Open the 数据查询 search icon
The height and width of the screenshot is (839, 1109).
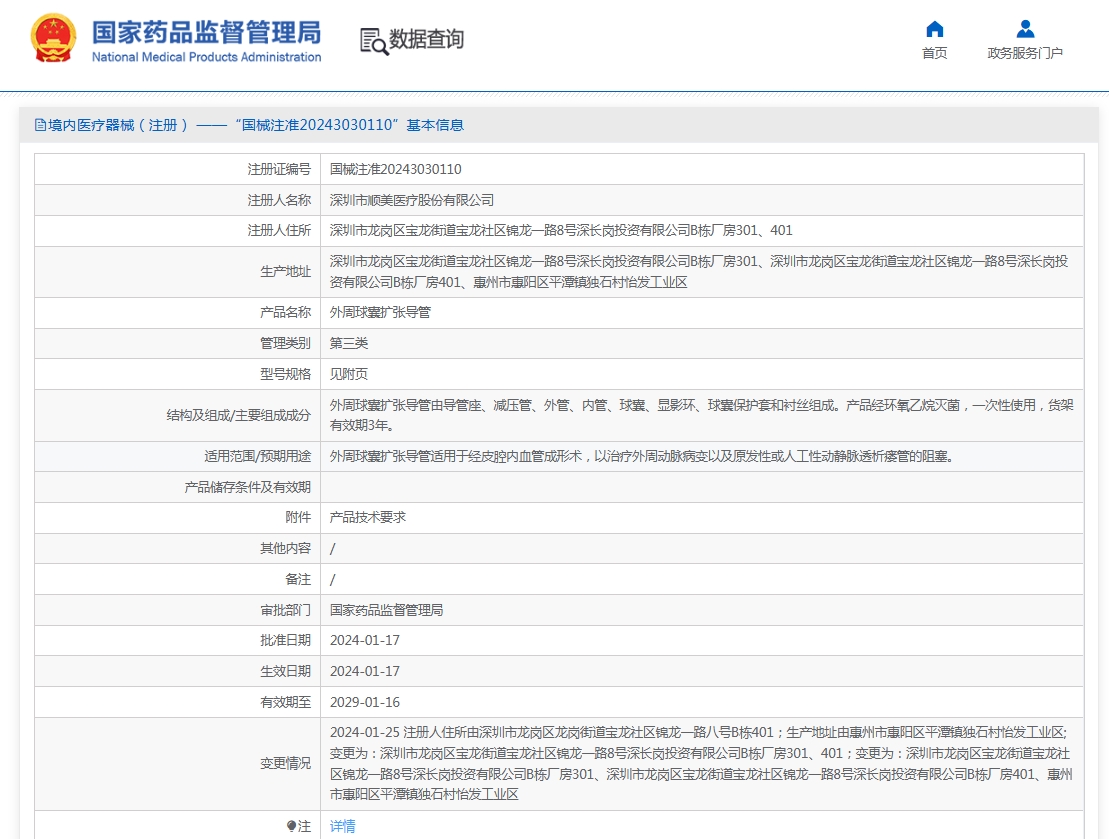(x=374, y=41)
